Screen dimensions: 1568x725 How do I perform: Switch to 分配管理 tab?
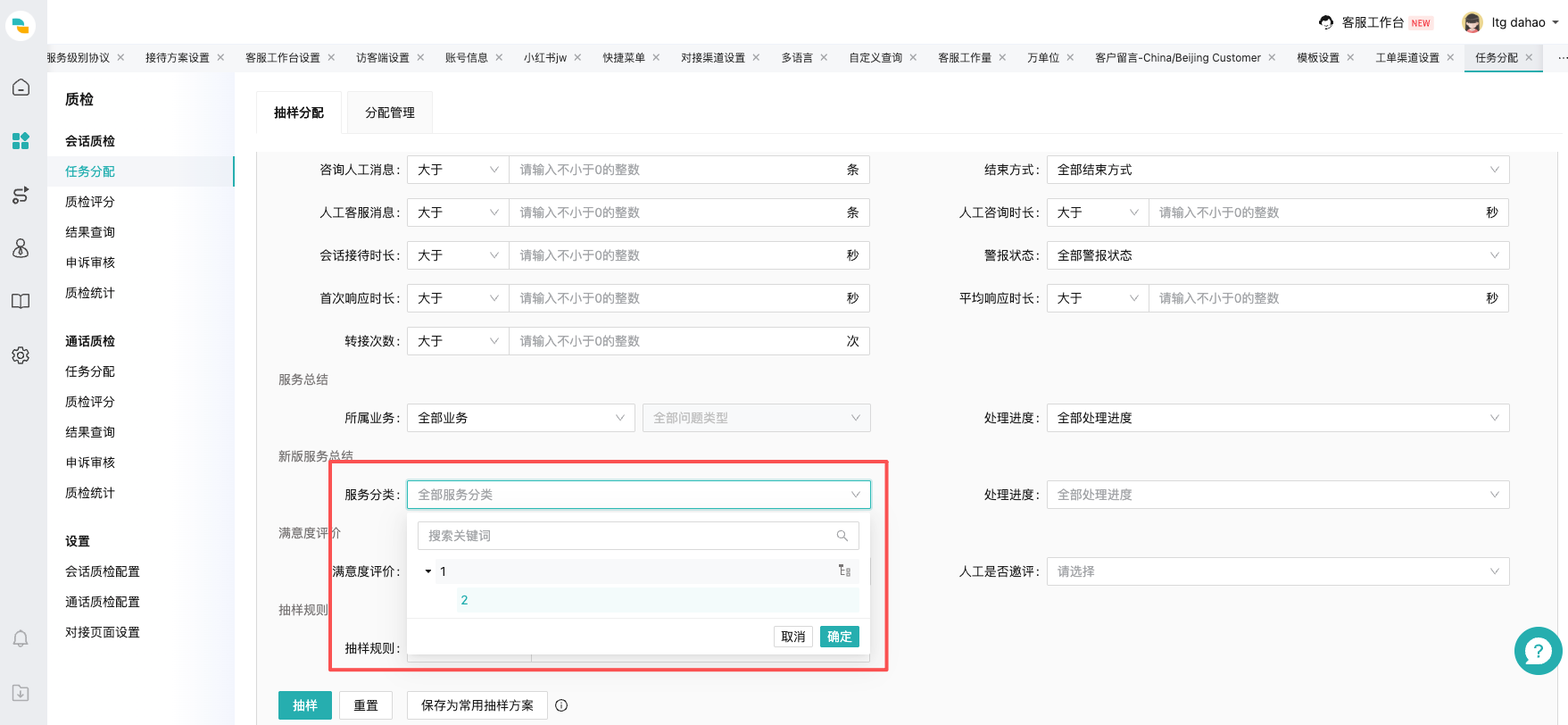click(390, 112)
